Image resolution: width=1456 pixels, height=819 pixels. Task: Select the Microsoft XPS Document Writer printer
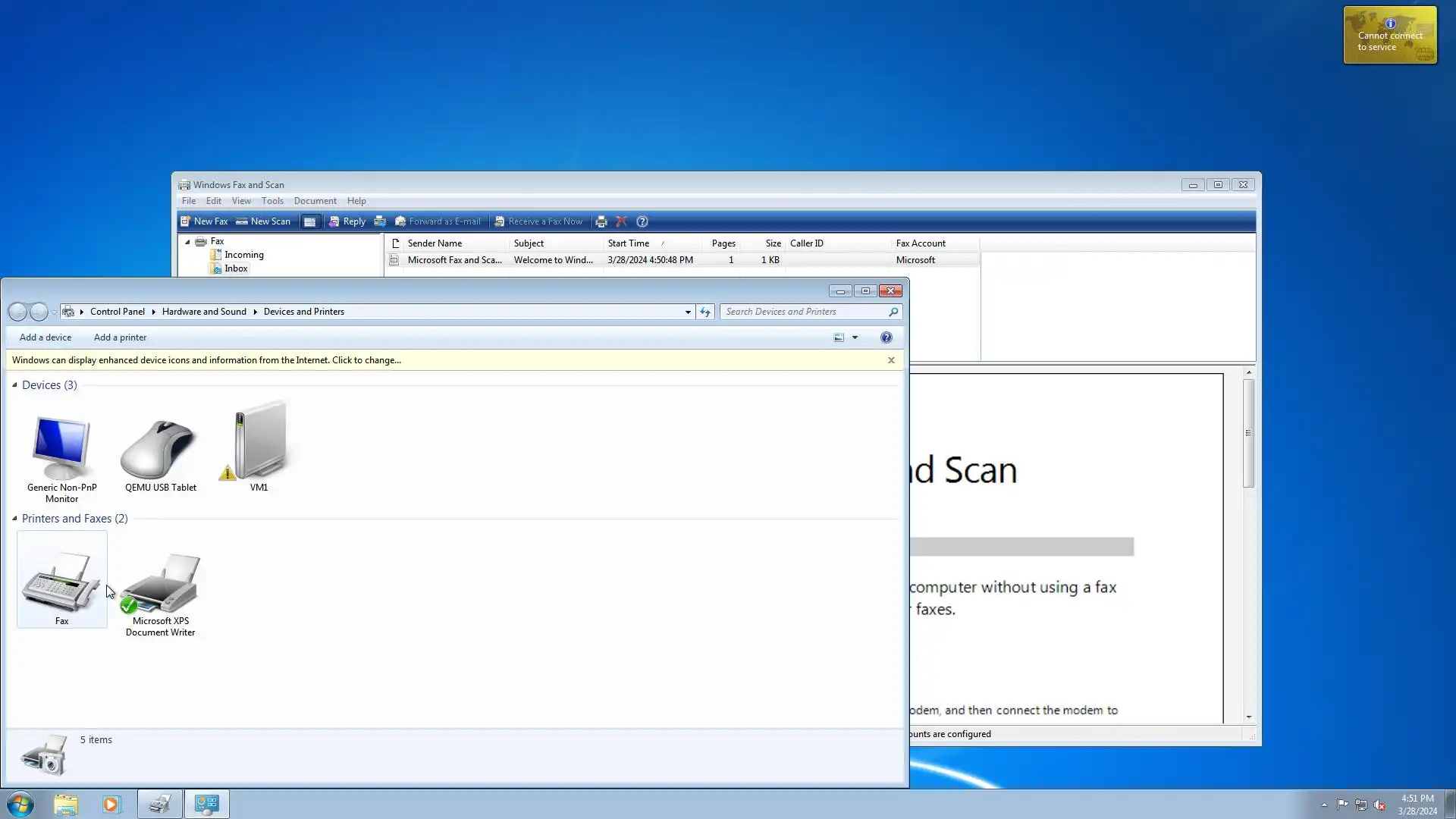pyautogui.click(x=160, y=584)
